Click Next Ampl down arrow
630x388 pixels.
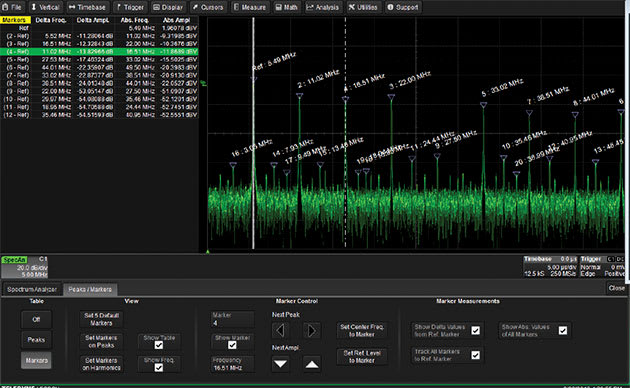[280, 364]
